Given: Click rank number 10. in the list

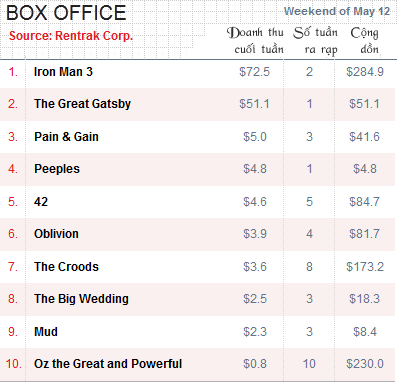Looking at the screenshot, I should 13,364.
